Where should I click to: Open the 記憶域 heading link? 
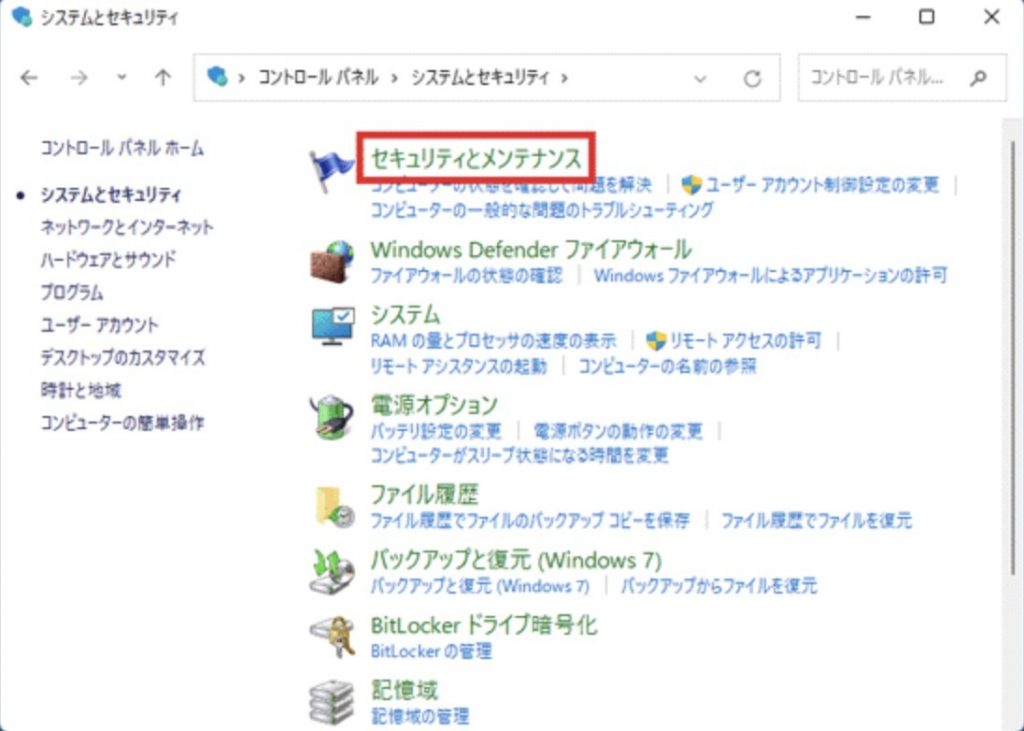click(404, 690)
